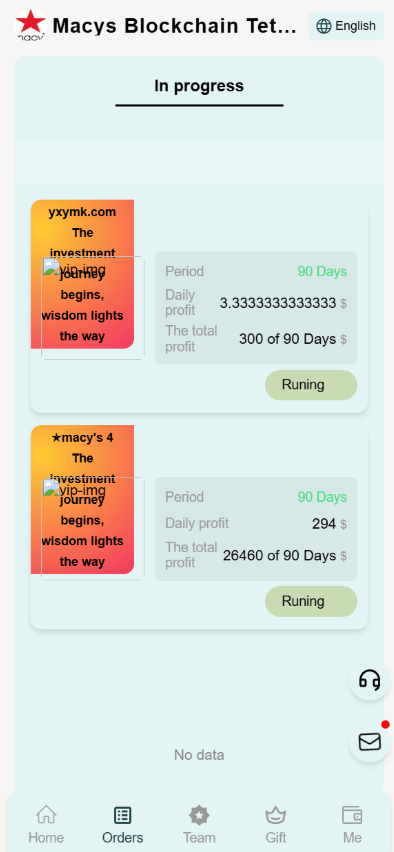Select the In progress tab

(199, 86)
